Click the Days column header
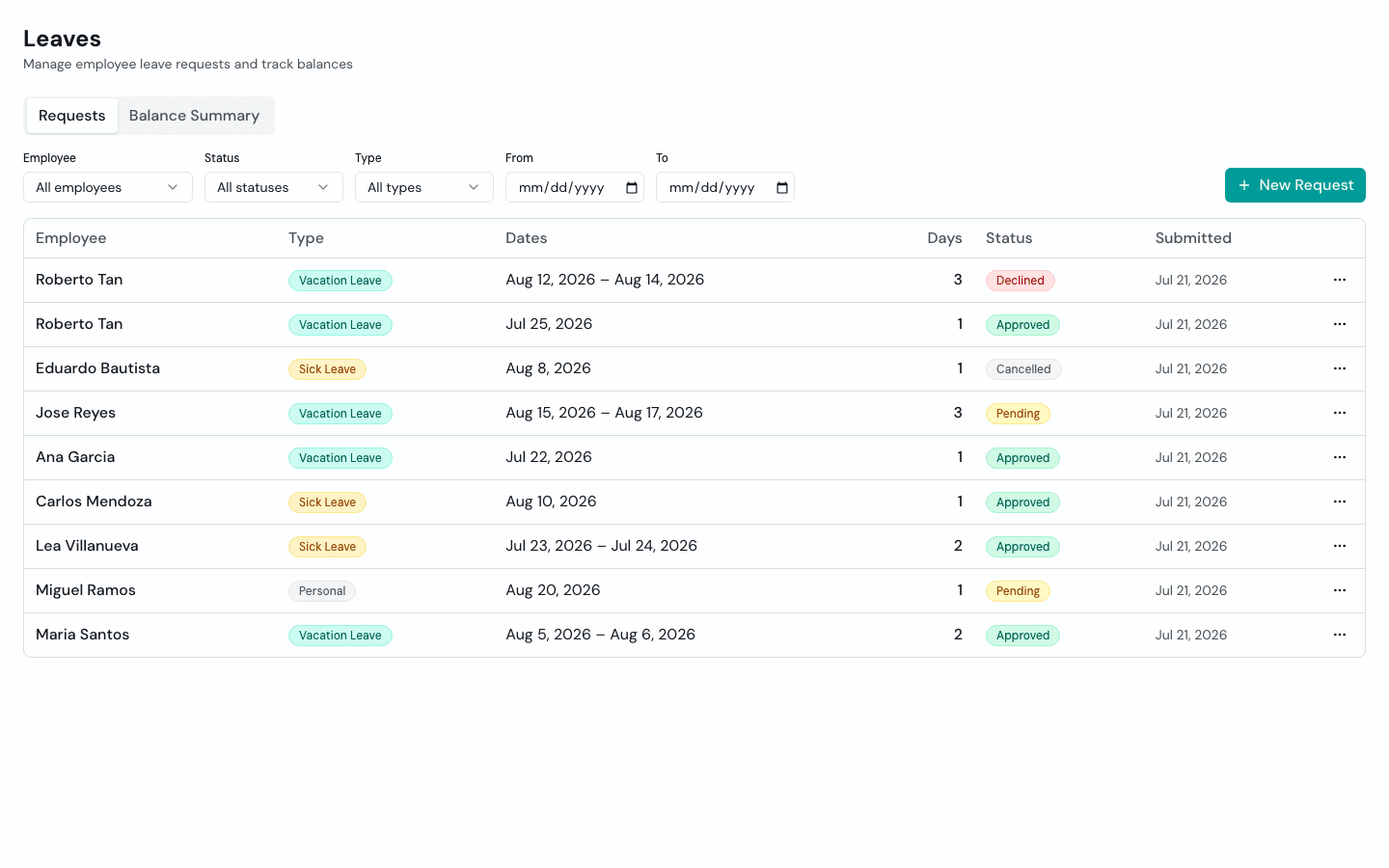Viewport: 1389px width, 868px height. [944, 238]
